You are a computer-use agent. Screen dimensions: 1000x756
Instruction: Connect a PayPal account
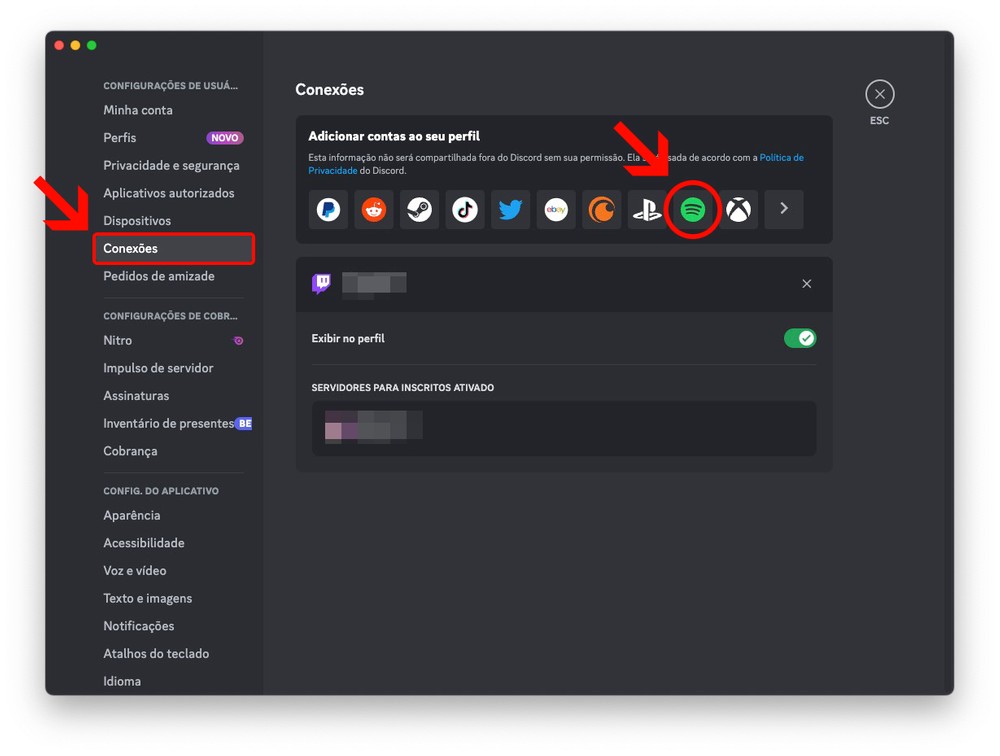coord(328,209)
